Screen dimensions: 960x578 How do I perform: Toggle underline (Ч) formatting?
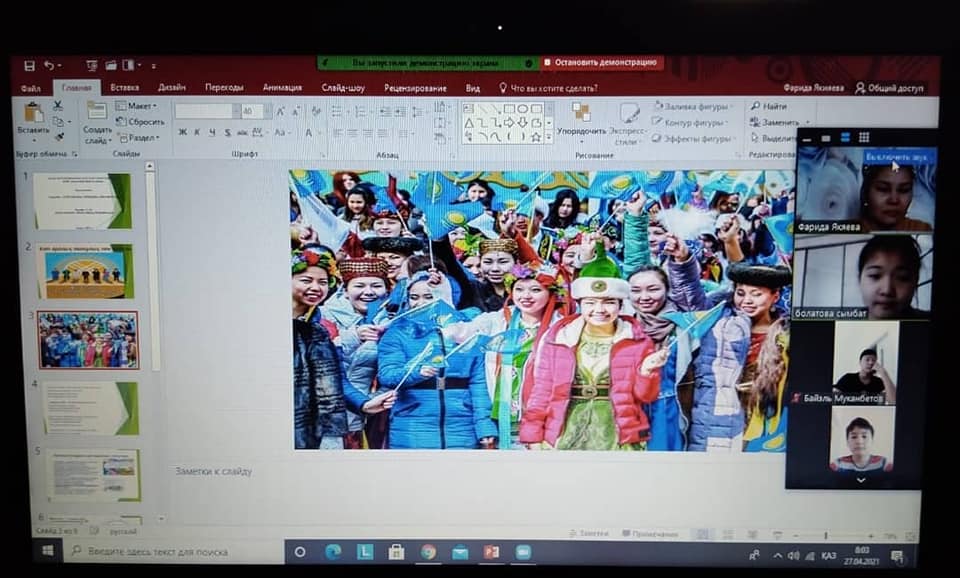210,133
